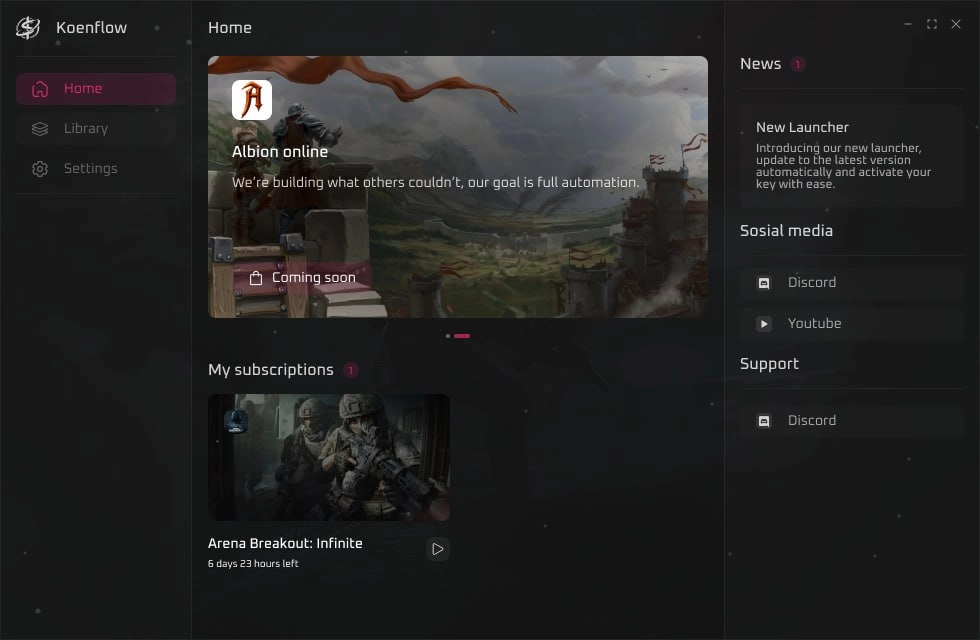This screenshot has width=980, height=640.
Task: Click the Youtube play icon
Action: 764,324
